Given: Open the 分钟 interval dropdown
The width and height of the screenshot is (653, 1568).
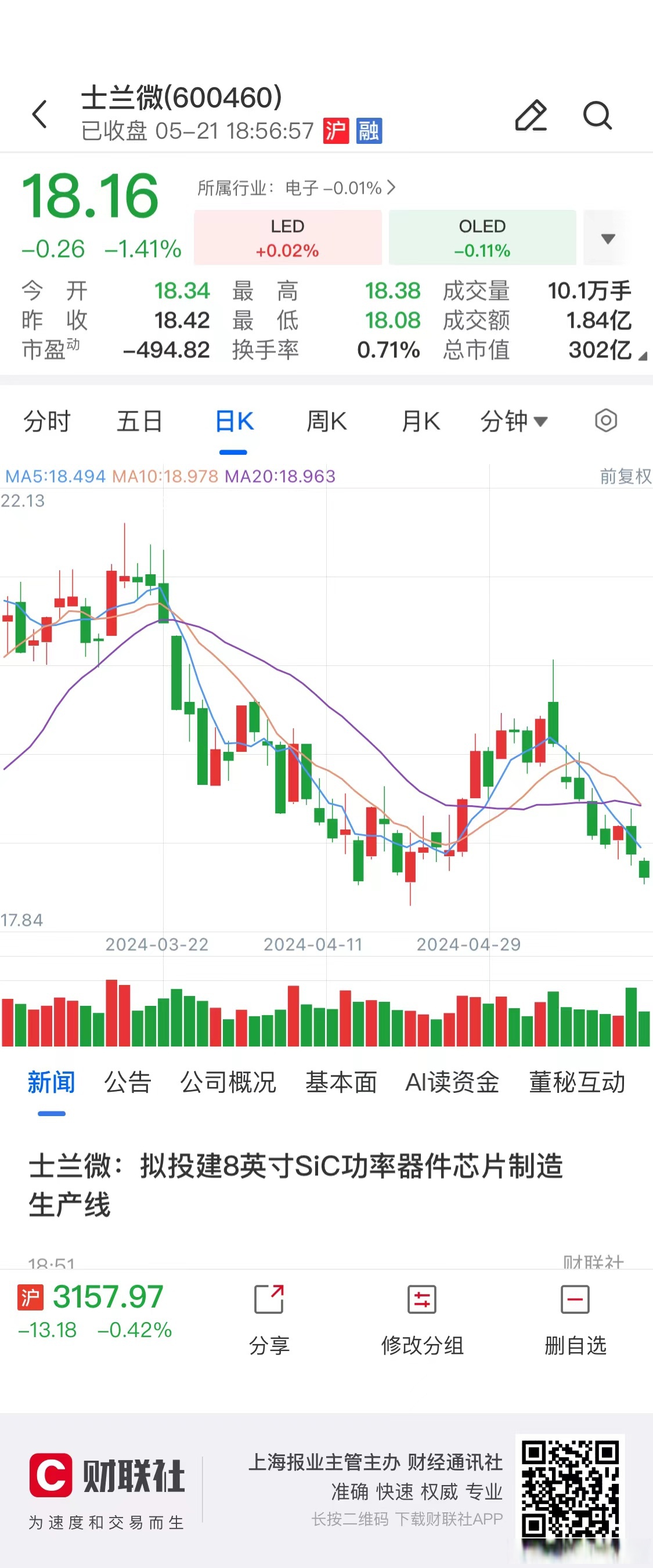Looking at the screenshot, I should [514, 421].
